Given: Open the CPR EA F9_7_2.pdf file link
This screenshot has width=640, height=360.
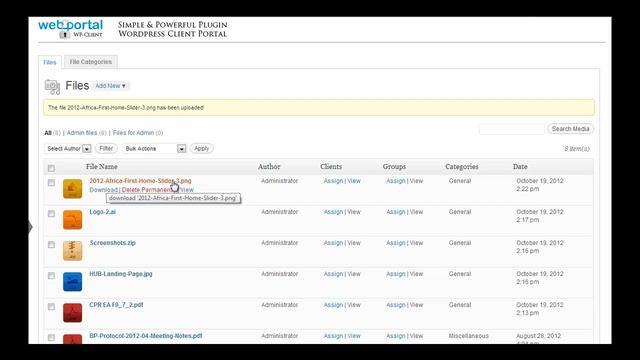Looking at the screenshot, I should [x=116, y=305].
